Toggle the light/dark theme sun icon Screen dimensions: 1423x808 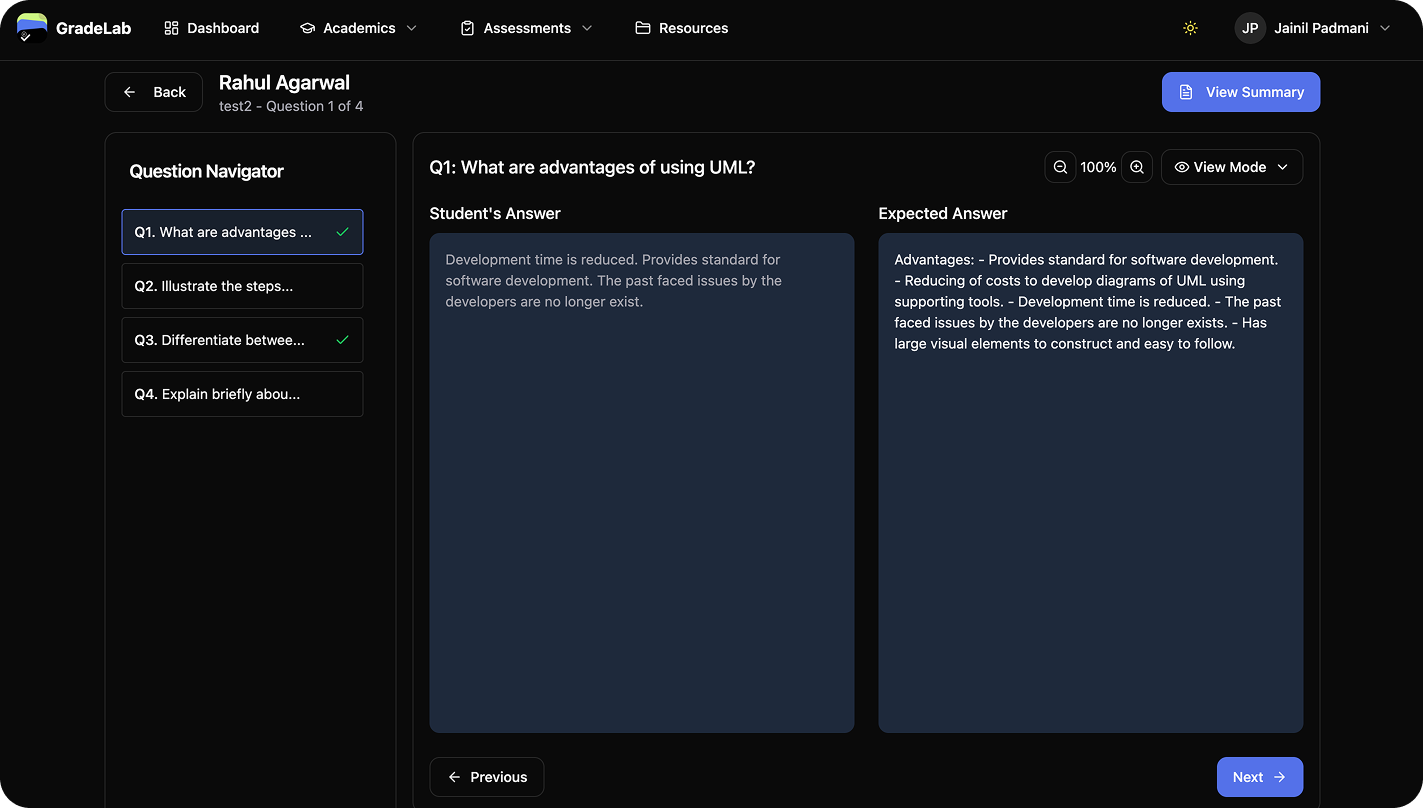tap(1189, 28)
